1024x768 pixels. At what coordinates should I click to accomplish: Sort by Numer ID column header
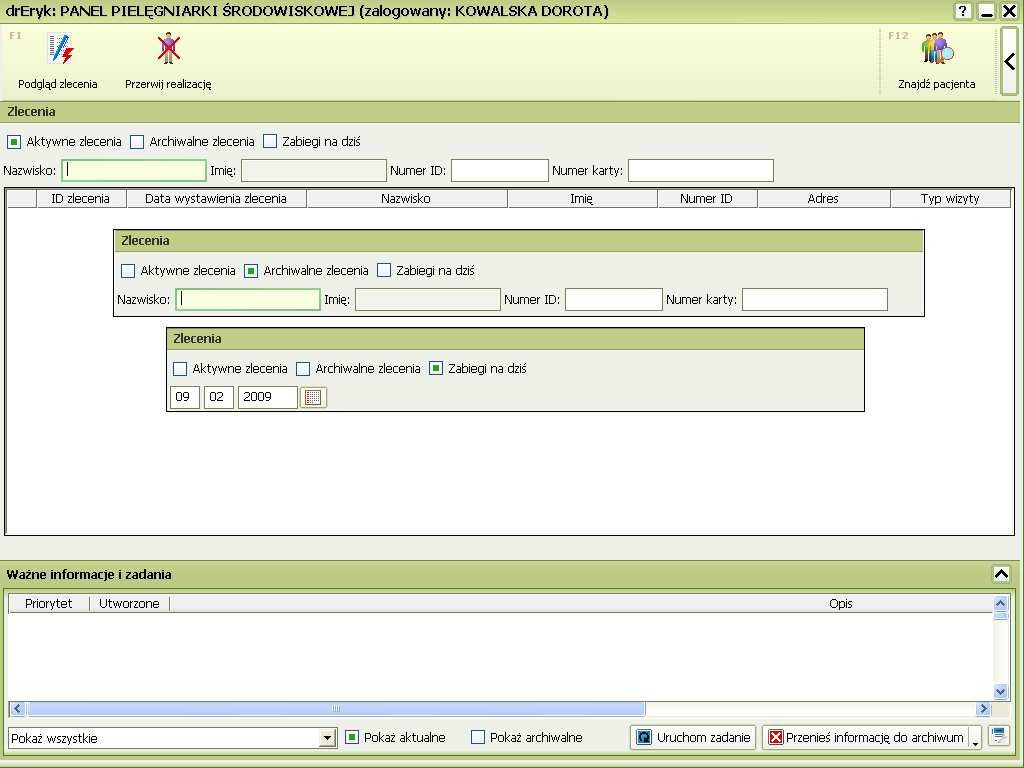[x=707, y=199]
